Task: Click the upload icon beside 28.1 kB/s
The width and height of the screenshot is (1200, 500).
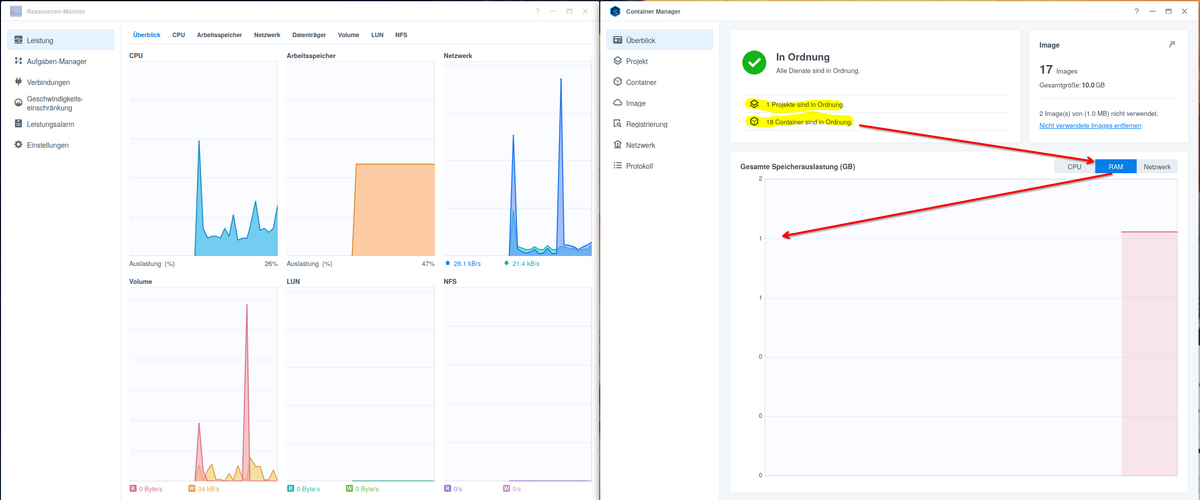Action: point(448,264)
